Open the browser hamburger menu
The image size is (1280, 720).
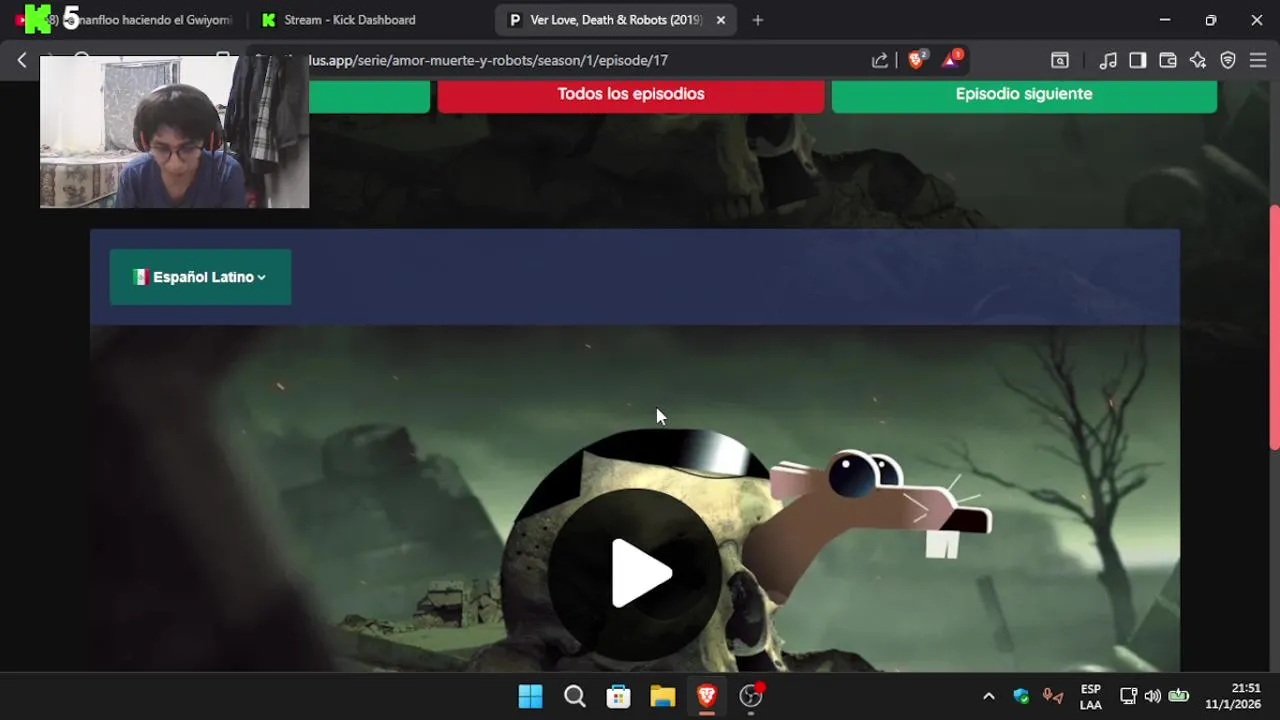[x=1258, y=60]
